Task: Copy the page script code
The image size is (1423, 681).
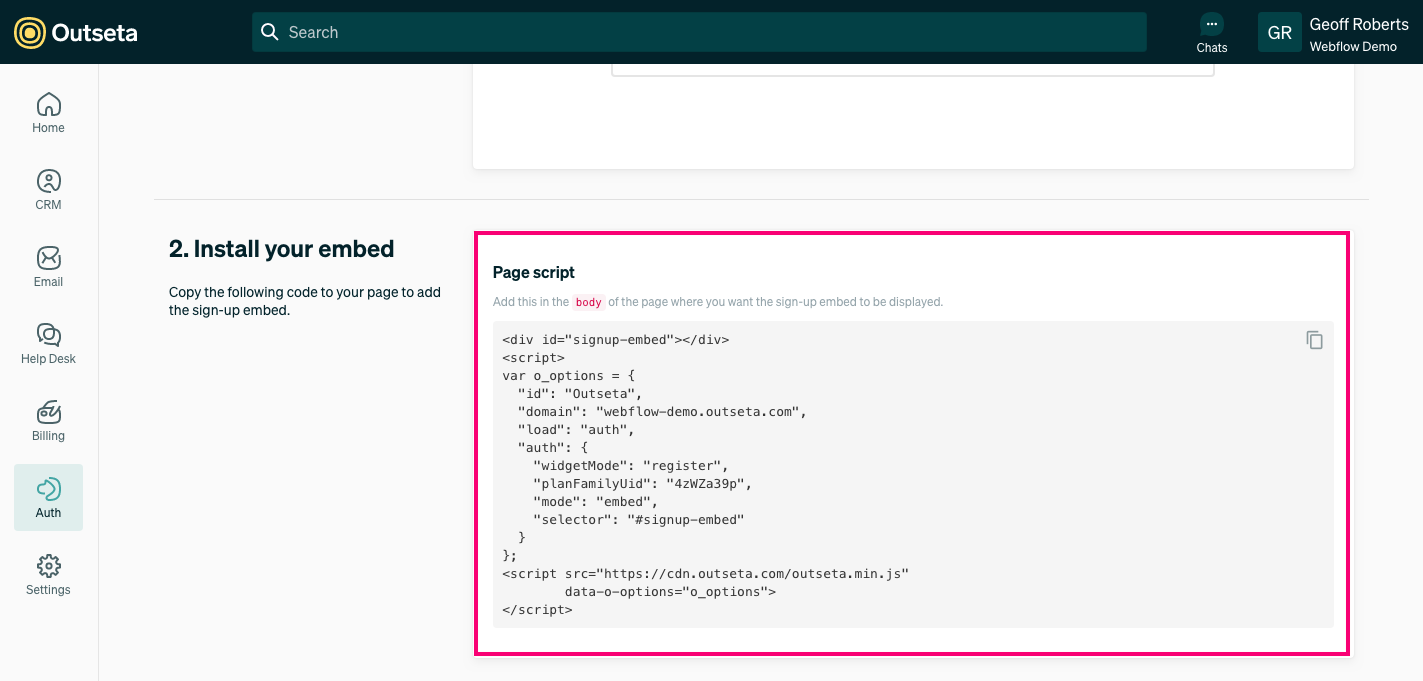Action: pyautogui.click(x=1314, y=340)
